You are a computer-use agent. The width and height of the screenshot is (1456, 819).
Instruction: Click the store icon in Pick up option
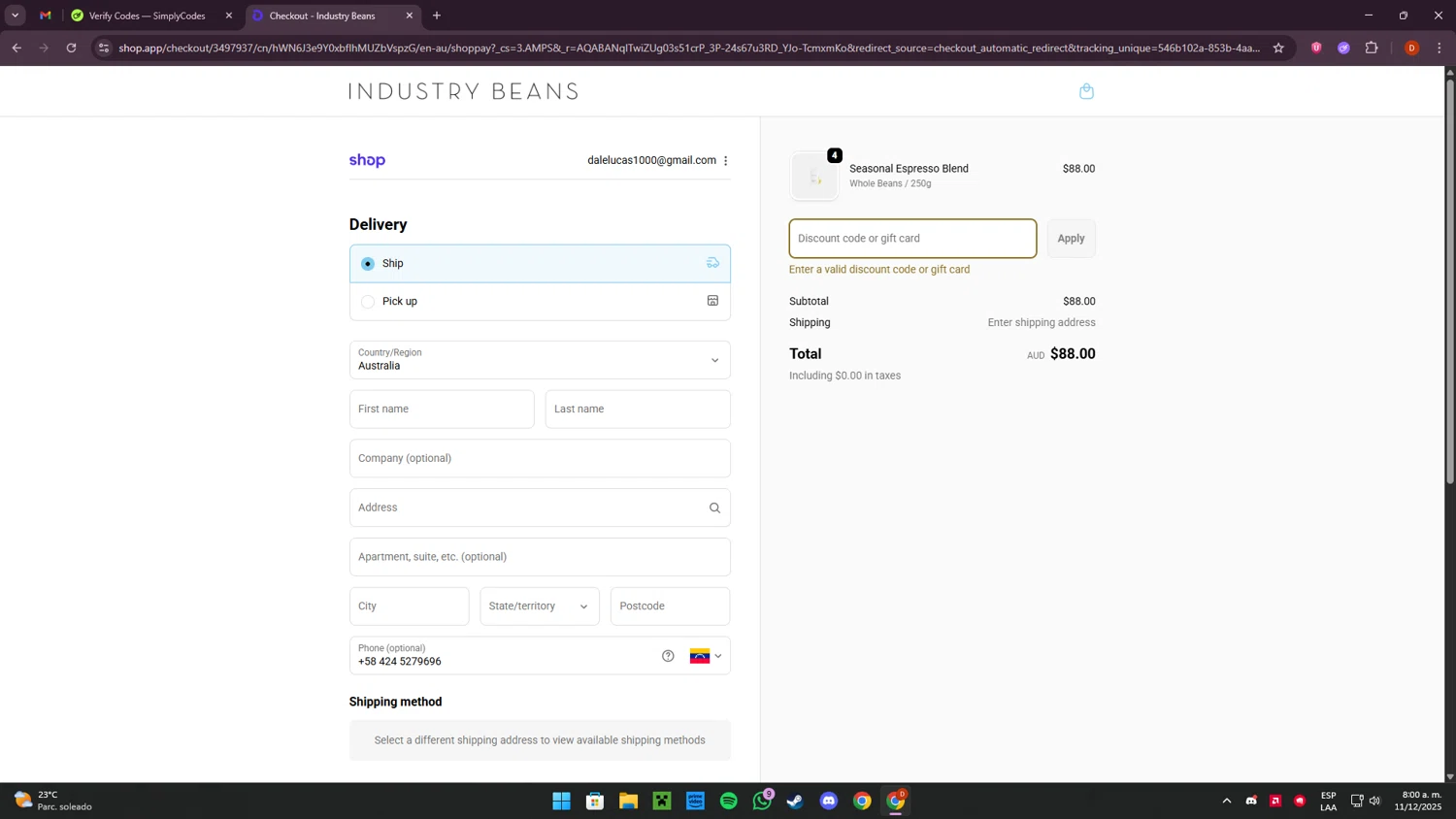tap(712, 301)
